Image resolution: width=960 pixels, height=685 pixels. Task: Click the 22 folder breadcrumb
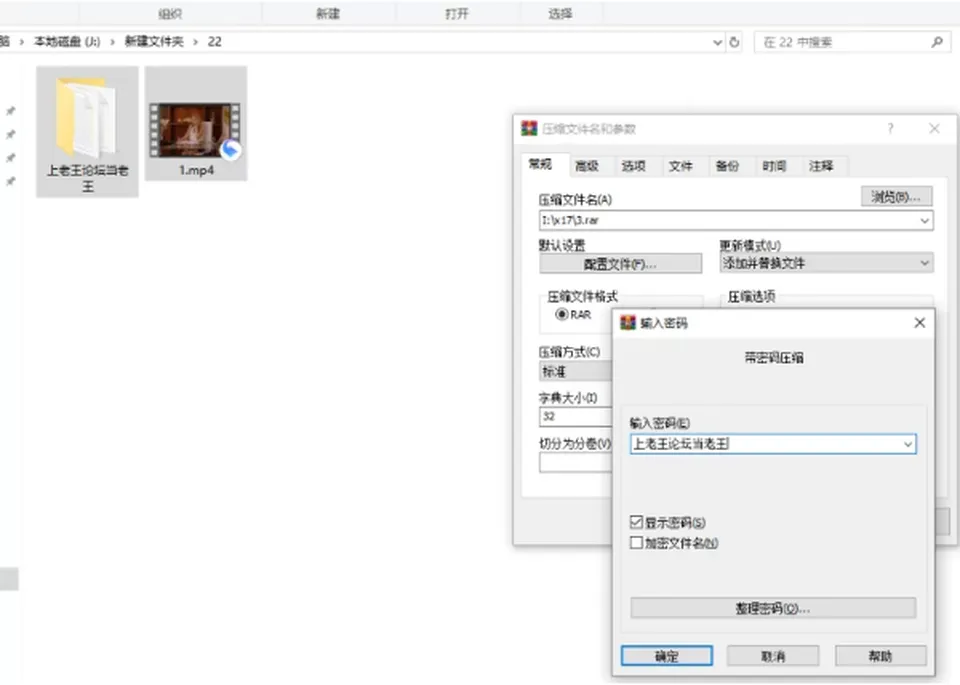(x=214, y=42)
